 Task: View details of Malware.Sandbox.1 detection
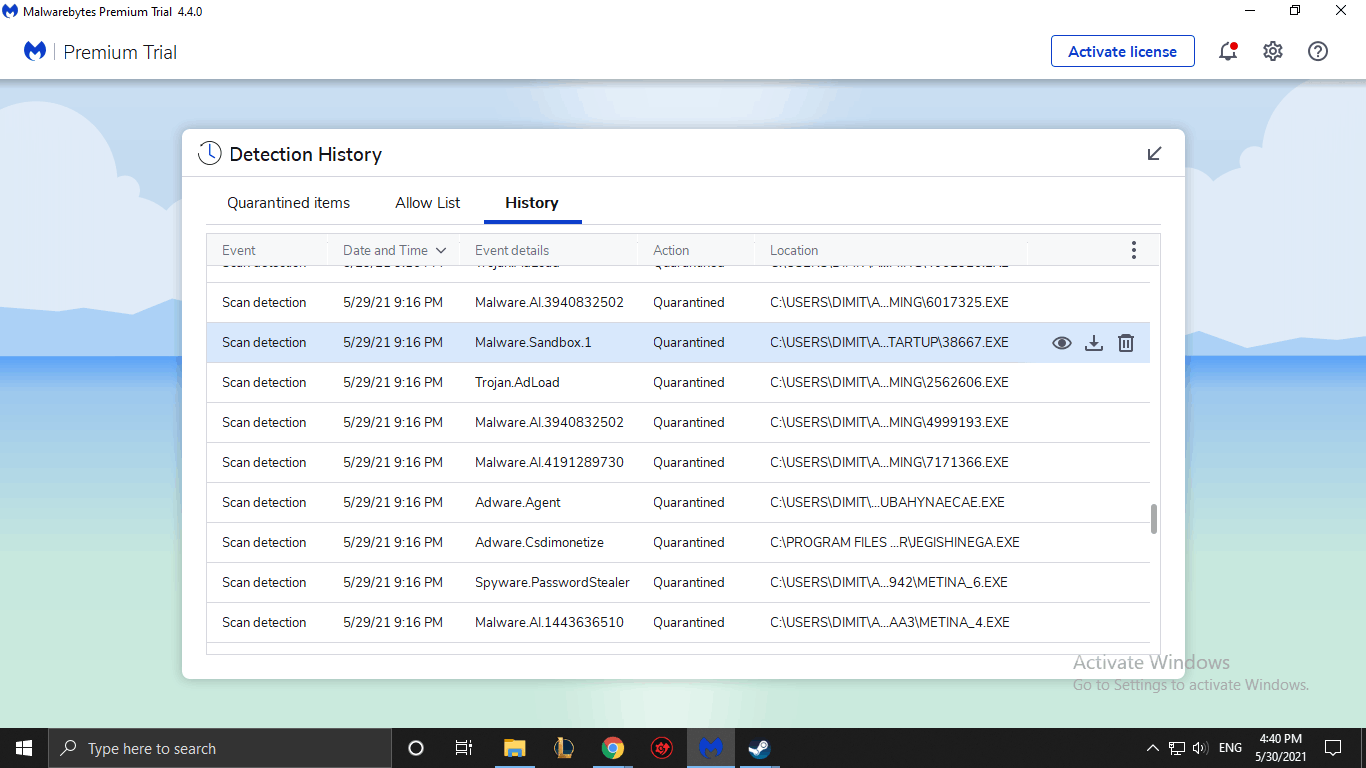[1062, 343]
